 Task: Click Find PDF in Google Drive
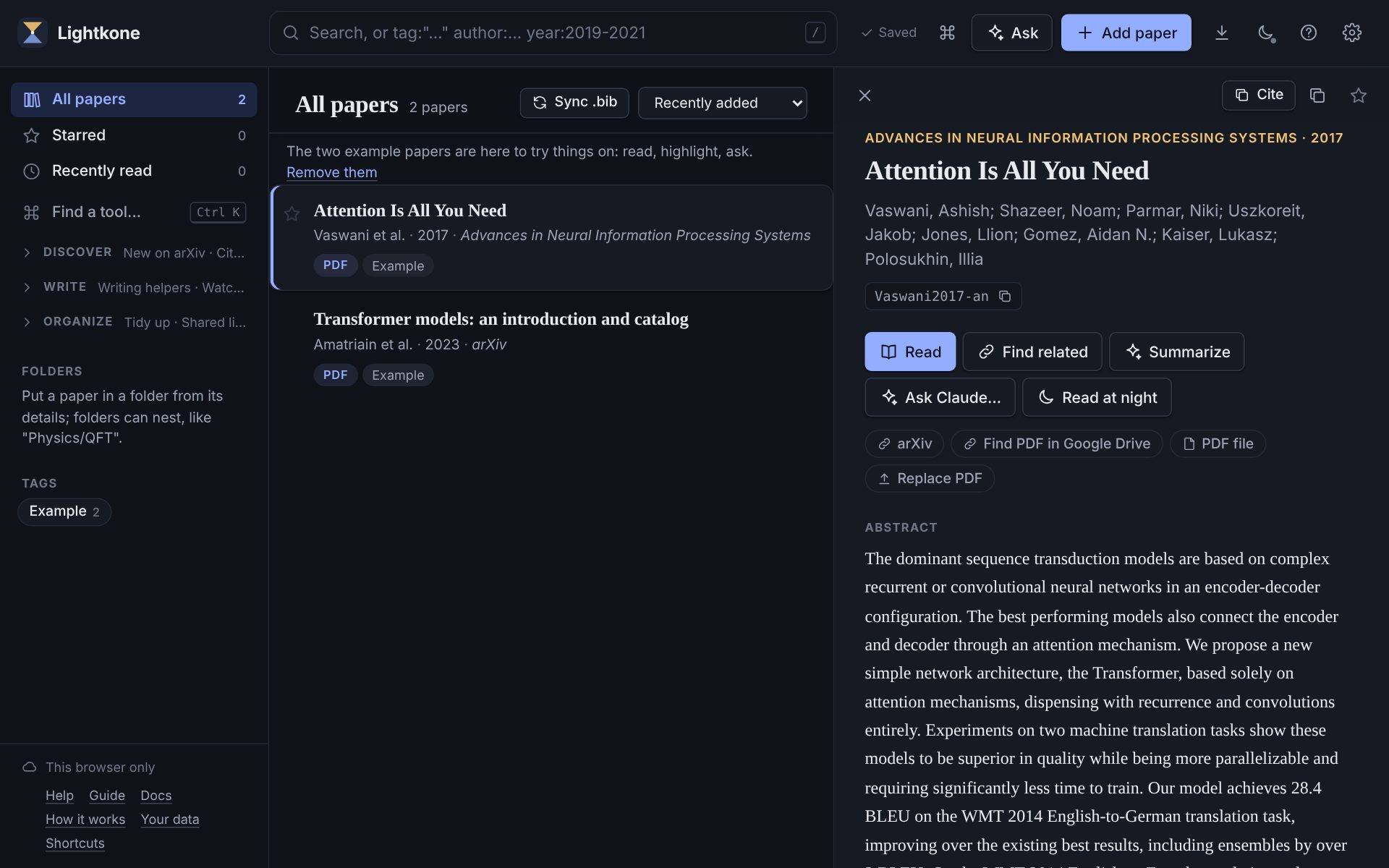[1057, 443]
